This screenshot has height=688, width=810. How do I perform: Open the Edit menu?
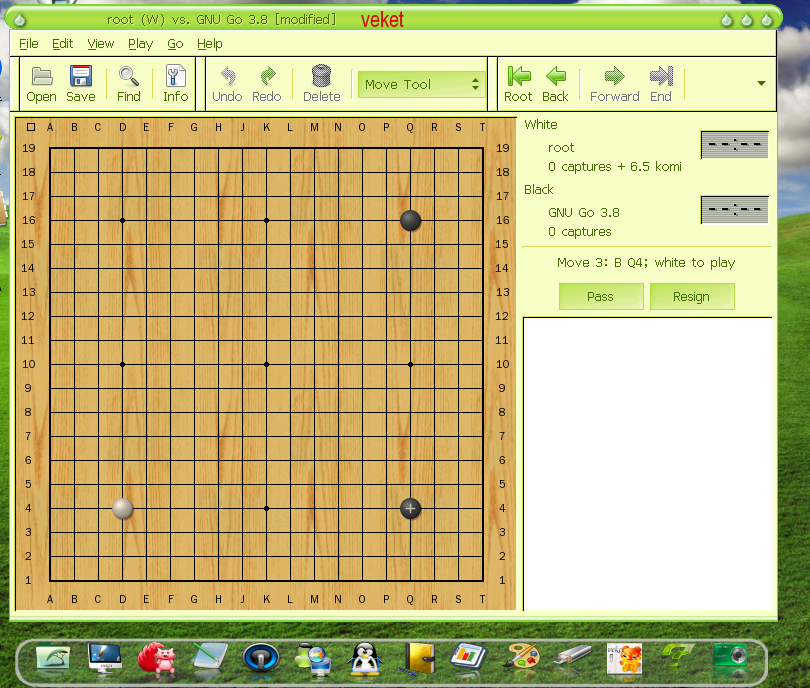coord(63,44)
